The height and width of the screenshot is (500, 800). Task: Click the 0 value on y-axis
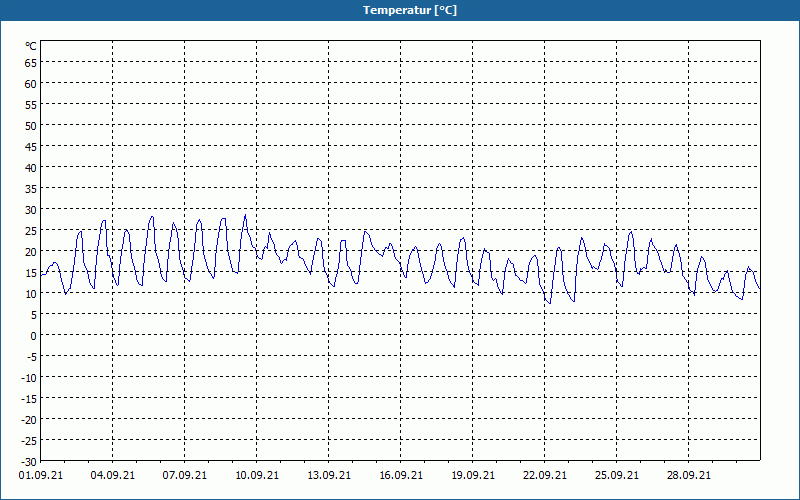coord(33,335)
